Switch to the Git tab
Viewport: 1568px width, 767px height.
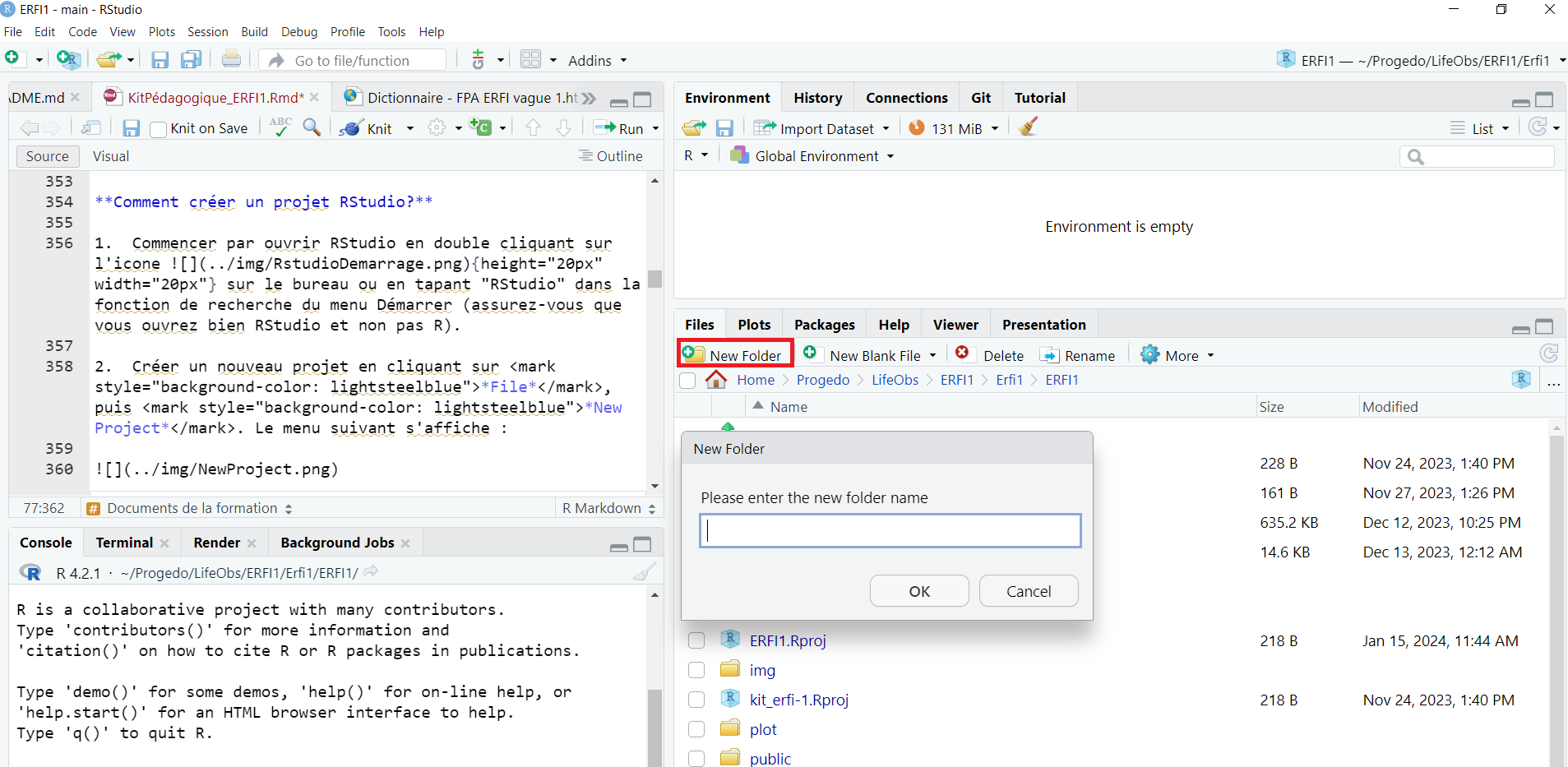point(980,98)
